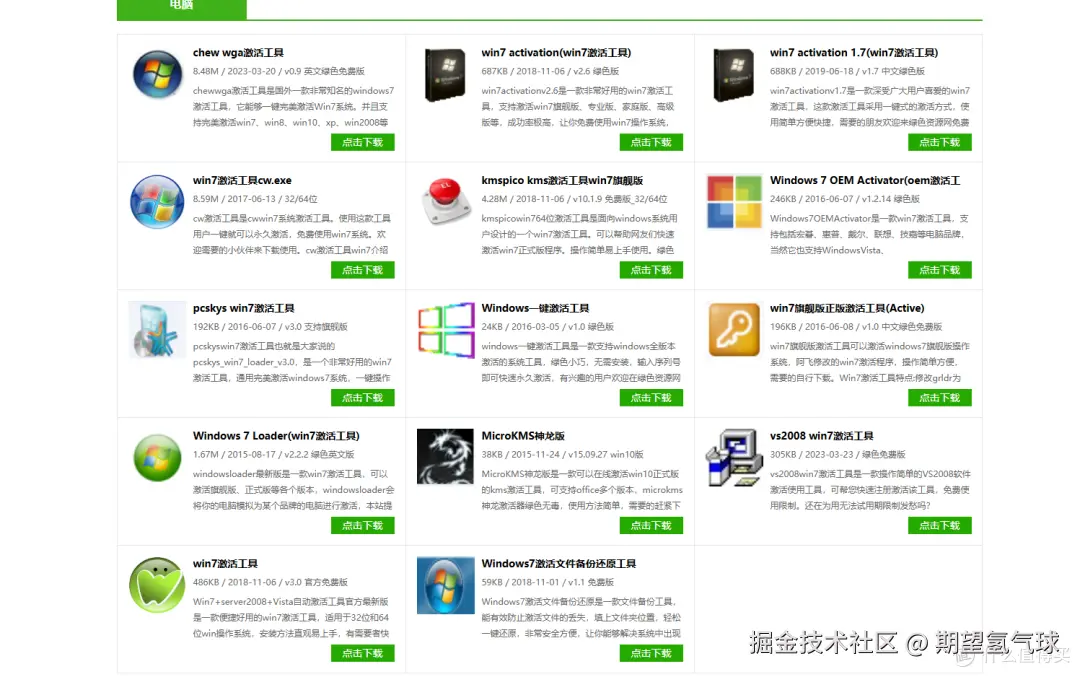1080x677 pixels.
Task: Open win7旗舰版正版激活工具(Active) title
Action: 847,309
